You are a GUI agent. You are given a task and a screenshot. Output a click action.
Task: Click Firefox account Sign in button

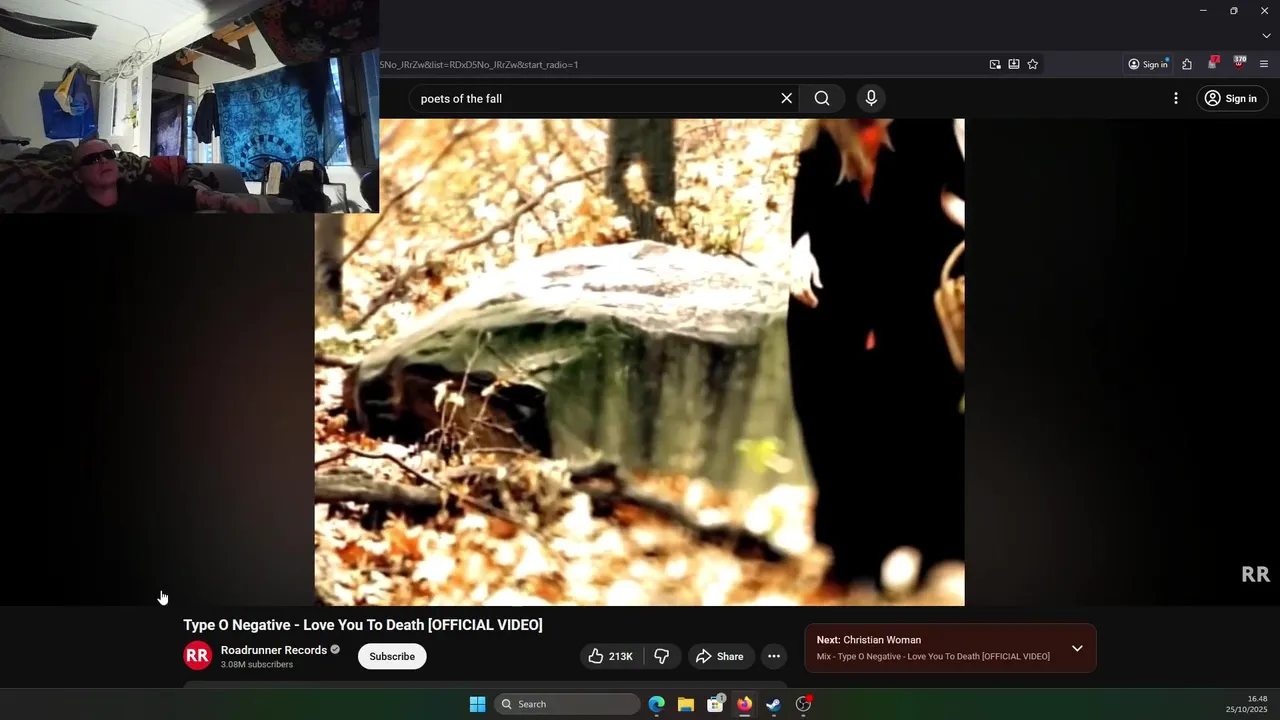pos(1148,64)
